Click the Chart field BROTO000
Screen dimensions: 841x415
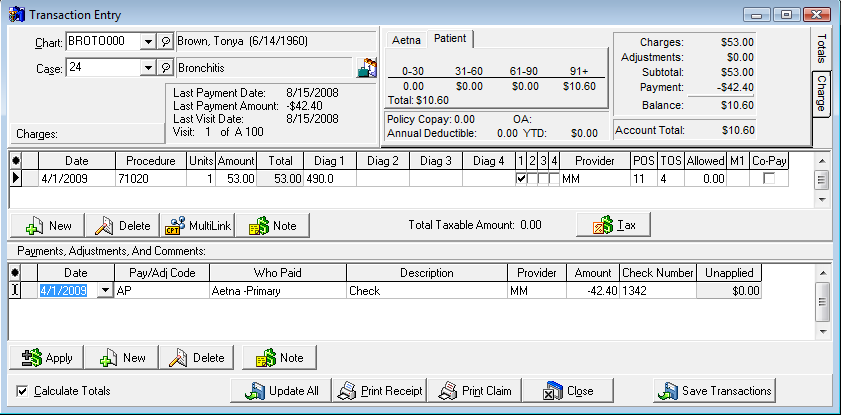coord(103,41)
